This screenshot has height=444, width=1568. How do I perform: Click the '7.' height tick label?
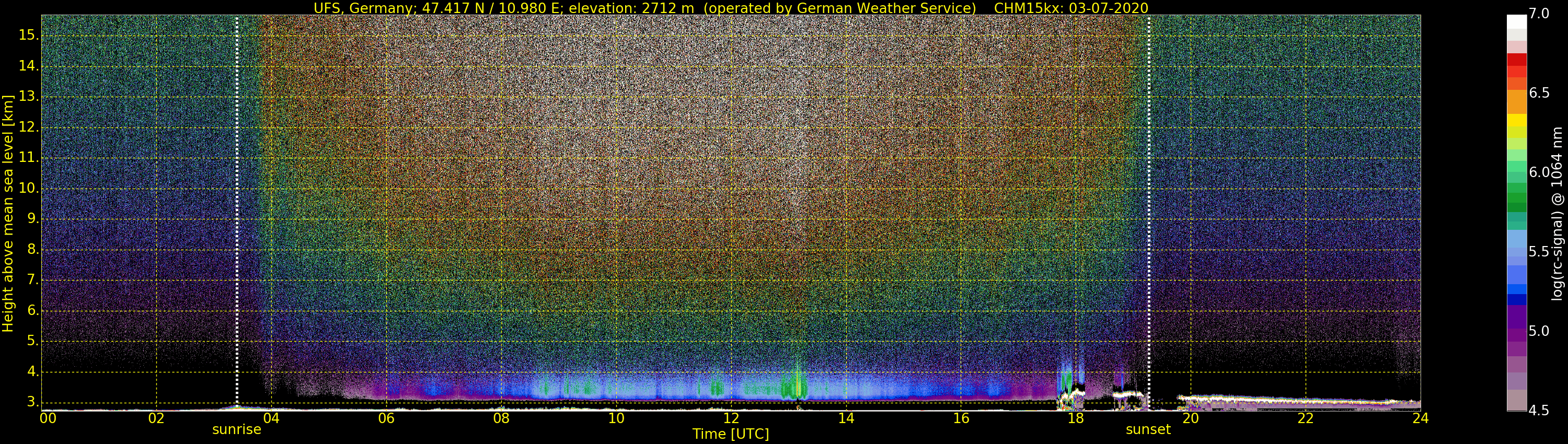(x=32, y=280)
